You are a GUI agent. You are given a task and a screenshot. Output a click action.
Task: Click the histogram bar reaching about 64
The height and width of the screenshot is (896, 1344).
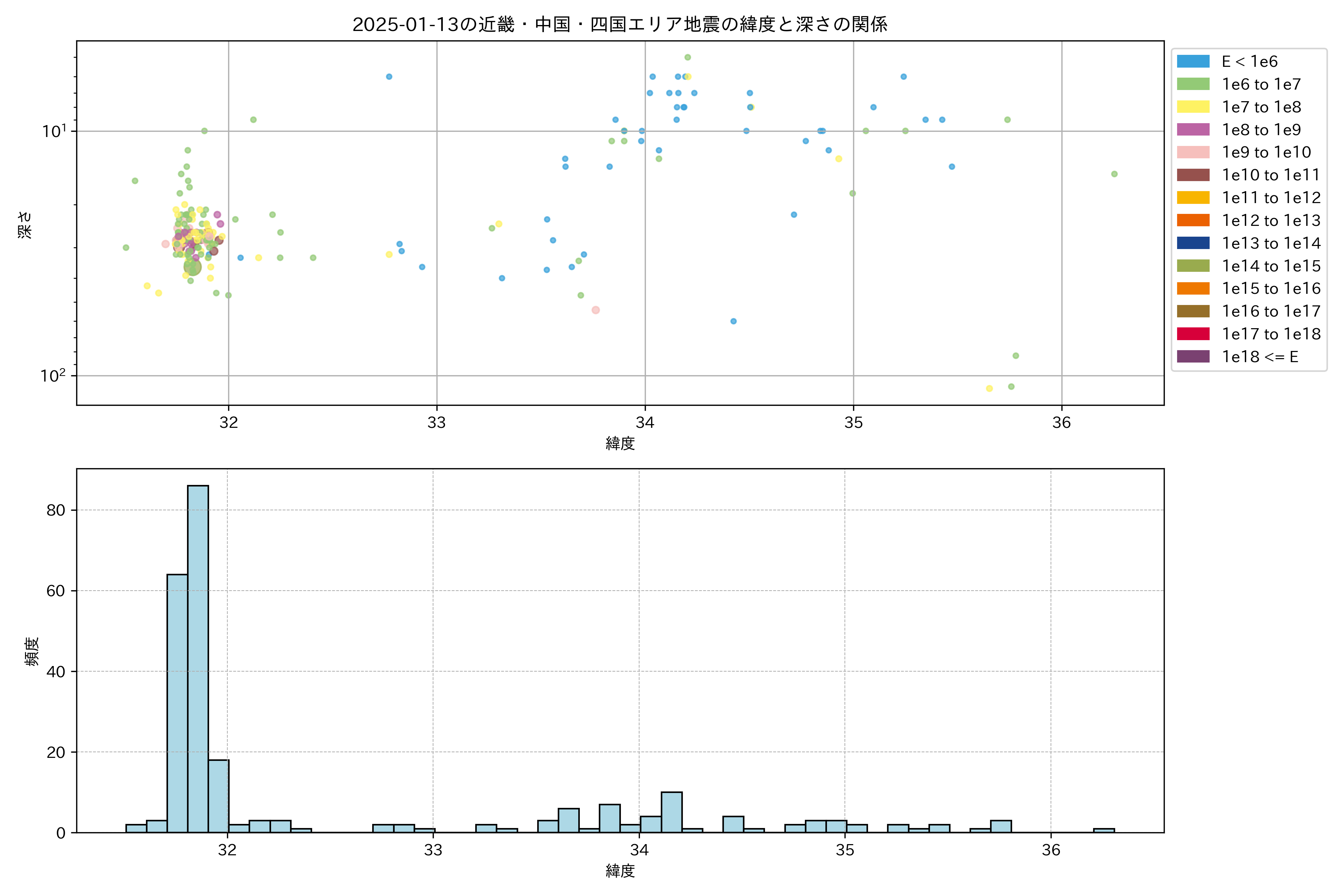(x=177, y=703)
